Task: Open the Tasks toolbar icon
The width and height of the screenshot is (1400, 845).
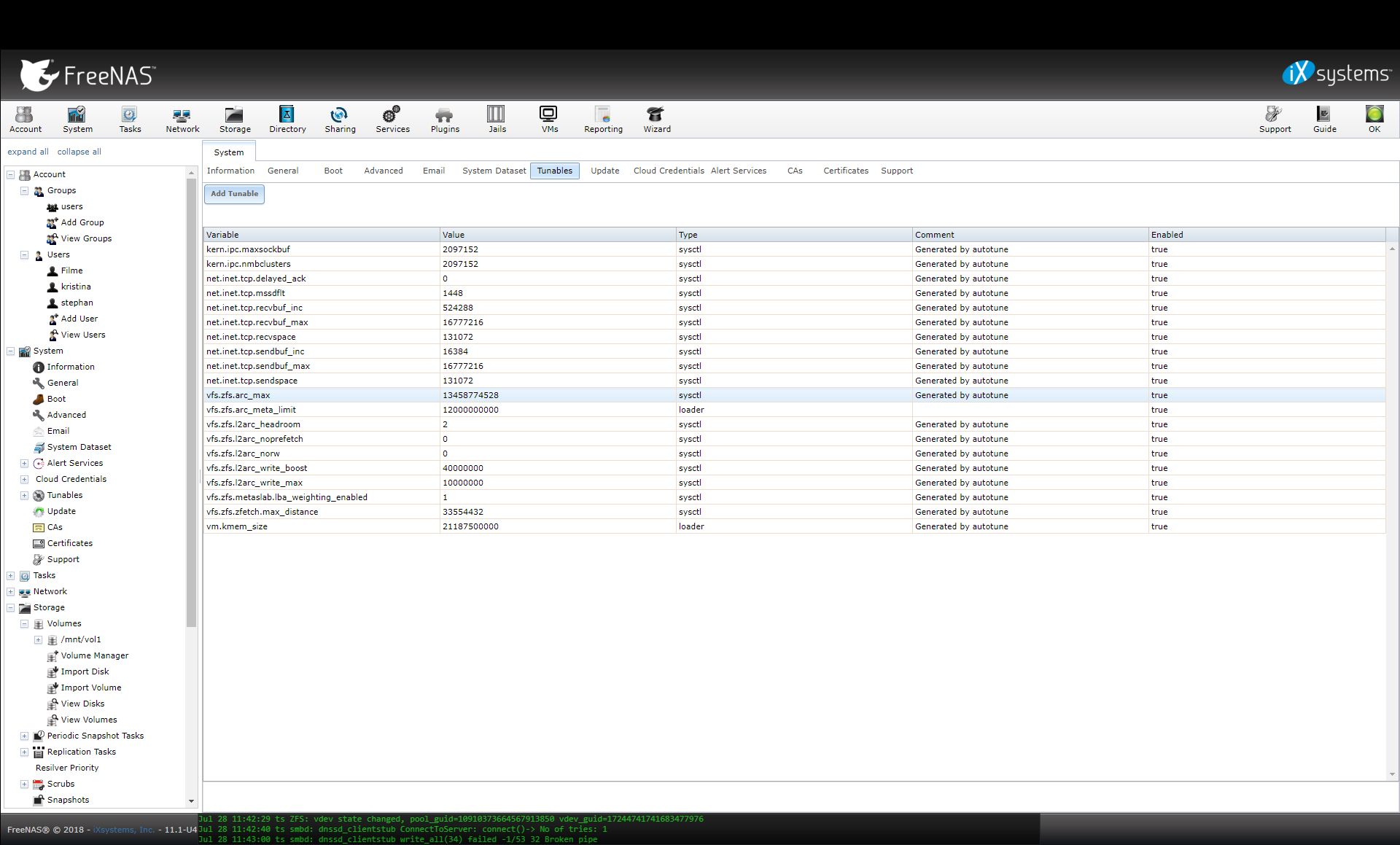Action: click(x=130, y=120)
